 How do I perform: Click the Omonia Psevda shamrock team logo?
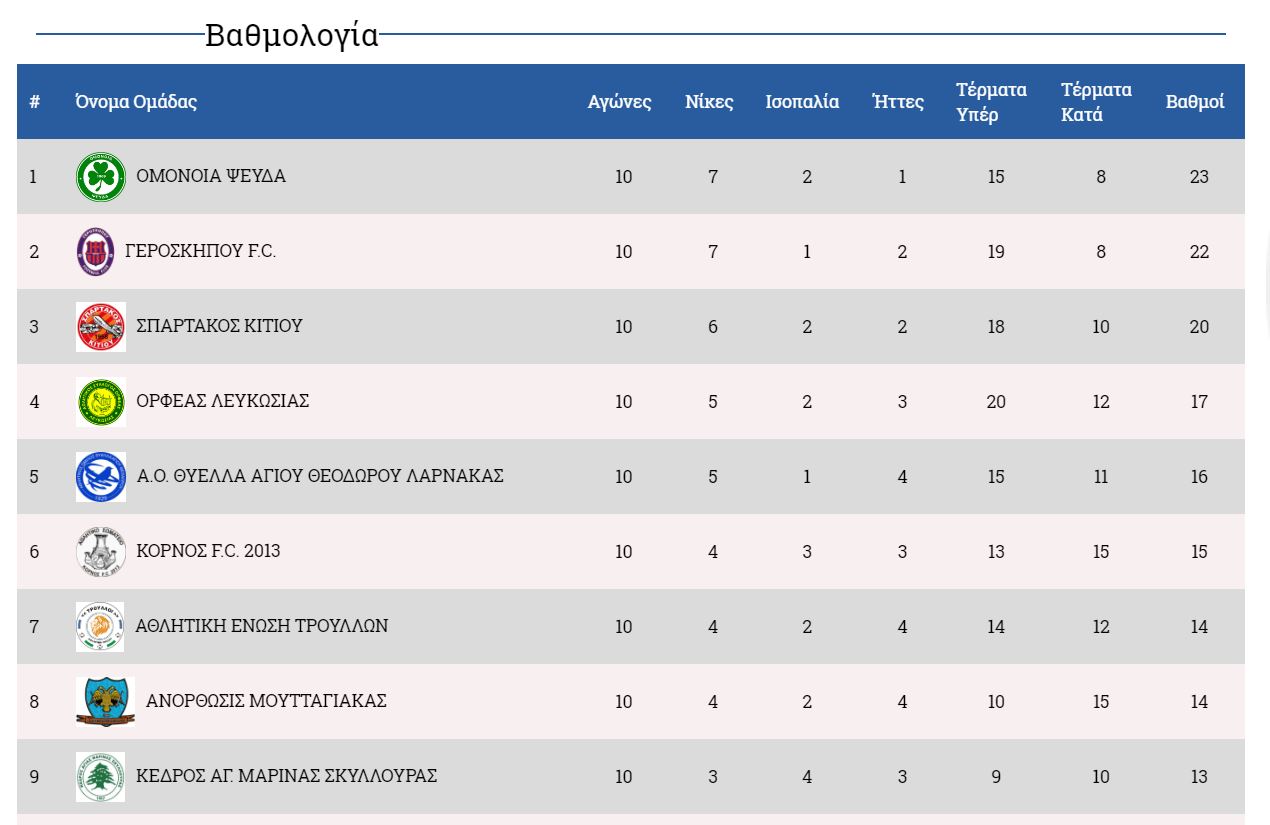101,177
